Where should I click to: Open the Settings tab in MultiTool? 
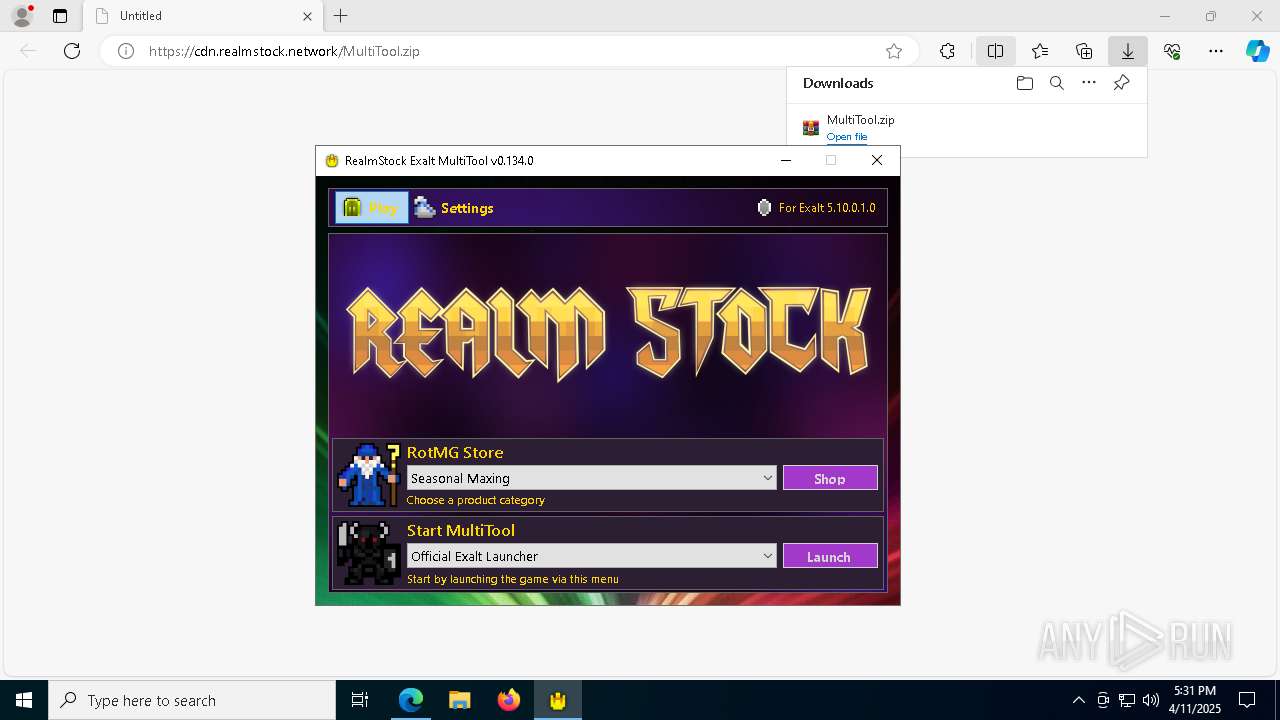454,208
